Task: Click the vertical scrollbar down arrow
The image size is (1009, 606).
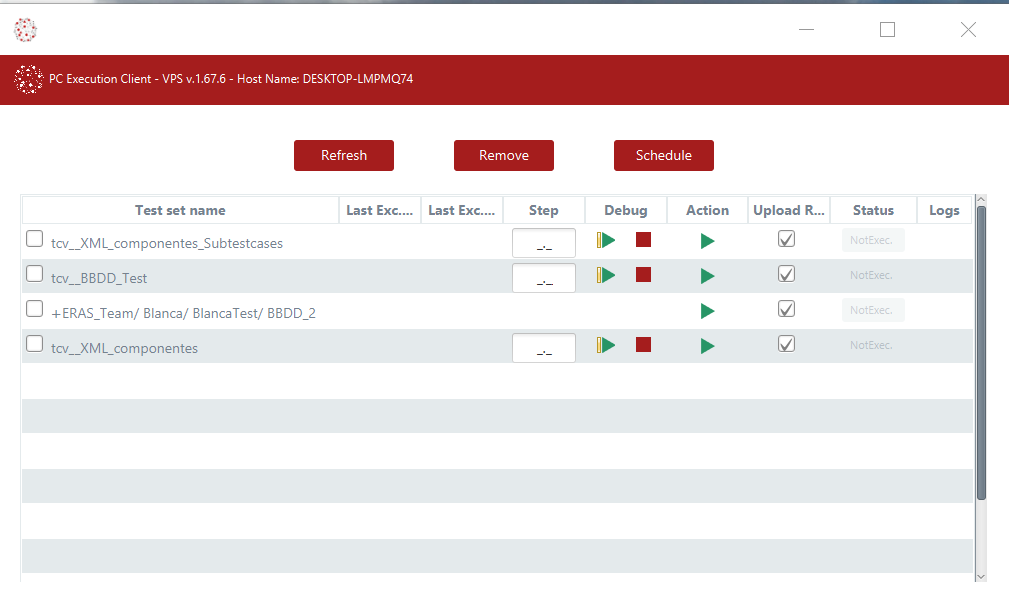Action: click(980, 576)
